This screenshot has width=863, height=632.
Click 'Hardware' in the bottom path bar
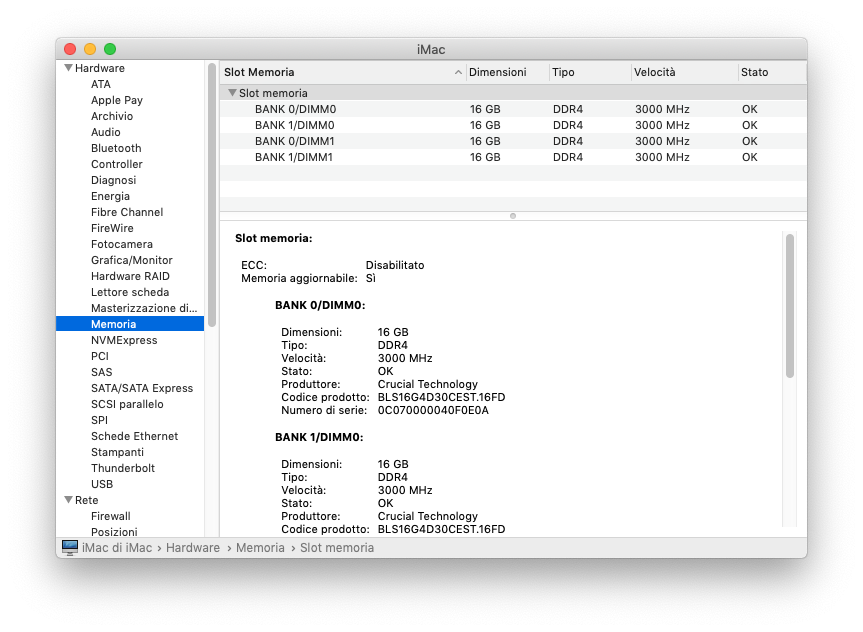tap(193, 548)
